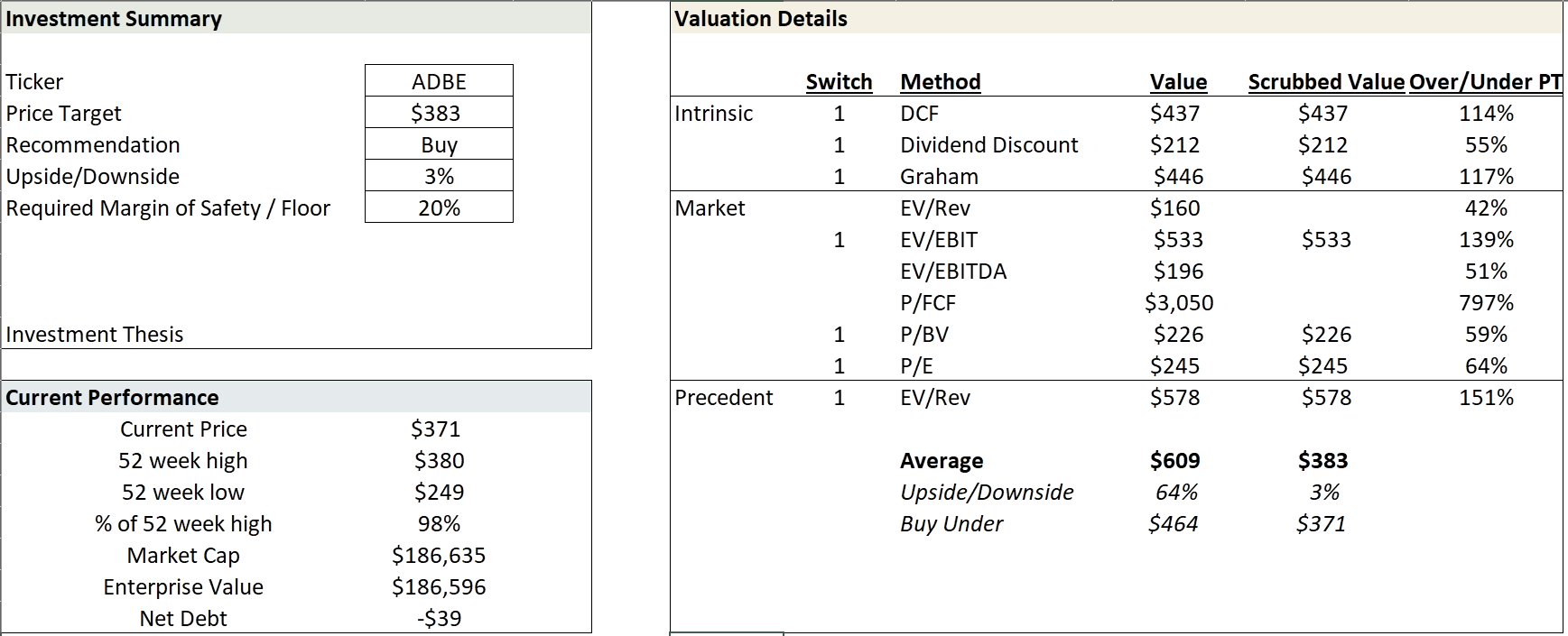Click the Price Target cell showing $383
The image size is (1568, 636).
click(x=439, y=113)
